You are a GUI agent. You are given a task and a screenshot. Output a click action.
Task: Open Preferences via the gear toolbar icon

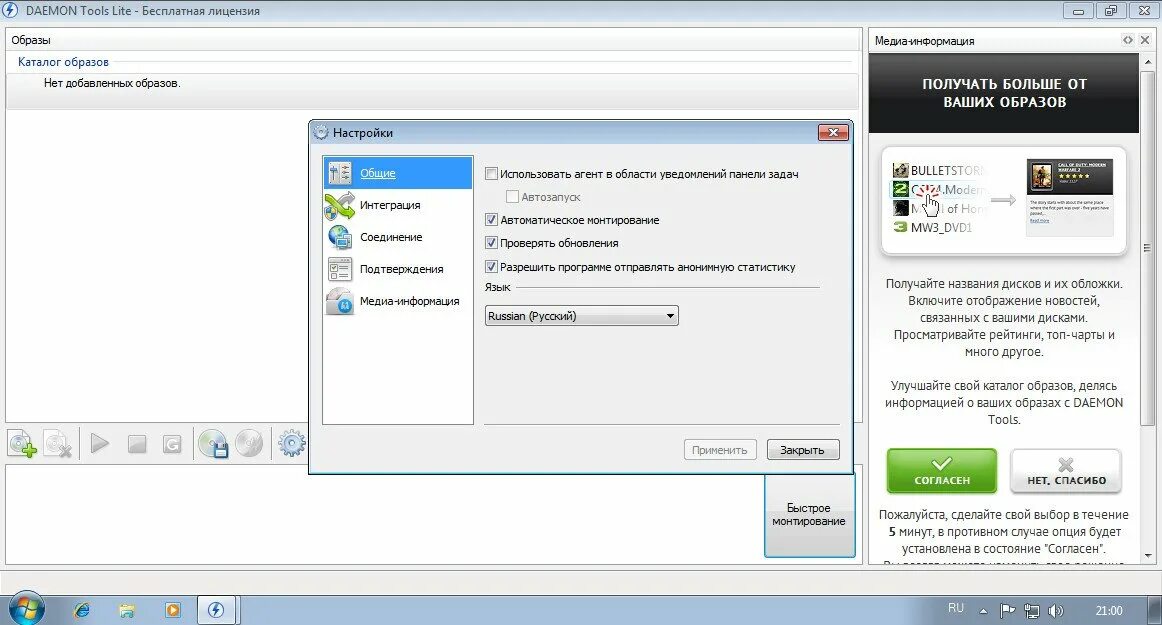click(291, 443)
